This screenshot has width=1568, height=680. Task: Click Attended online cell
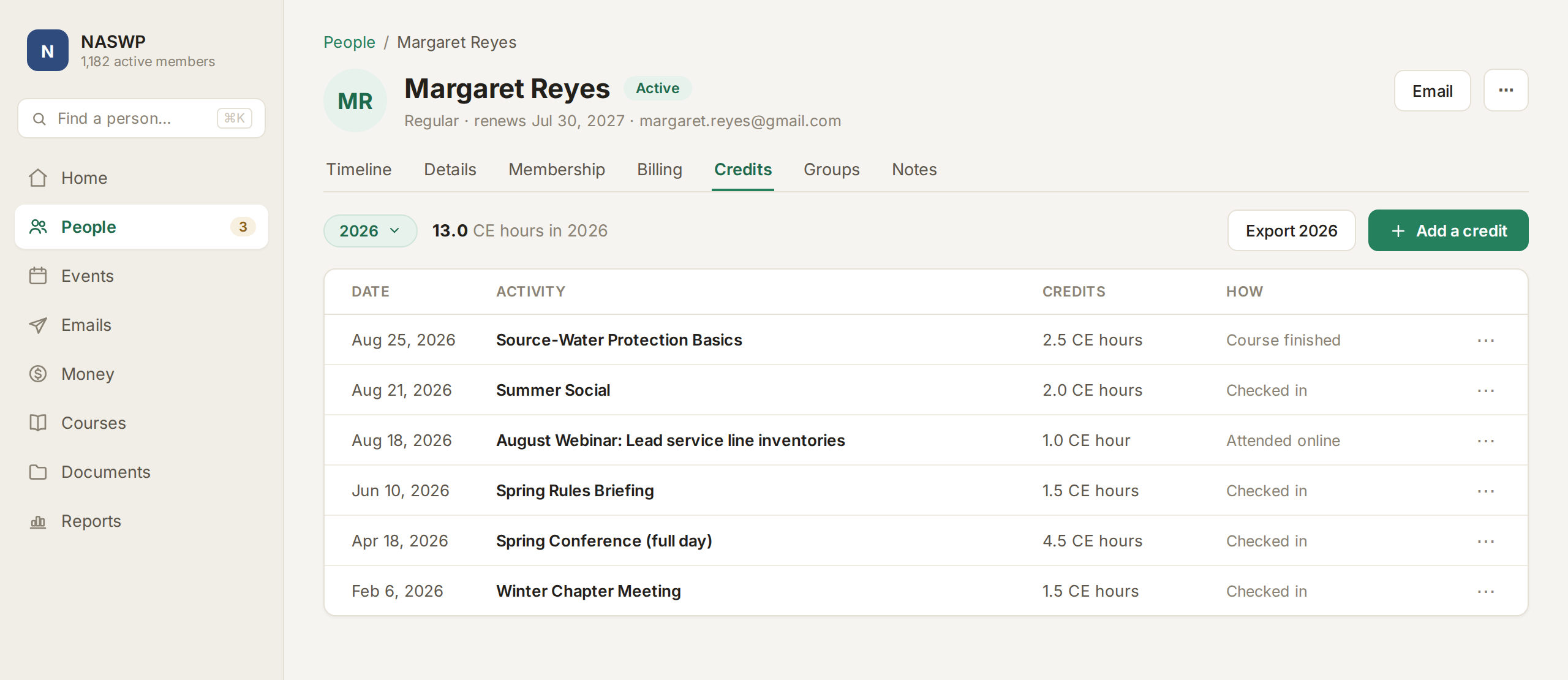click(1283, 440)
